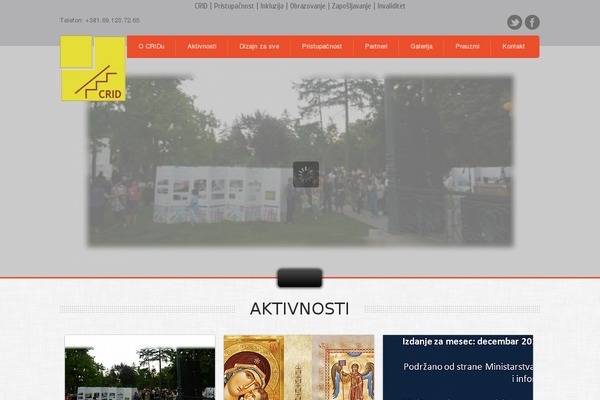Open the Partneri menu item

click(376, 46)
